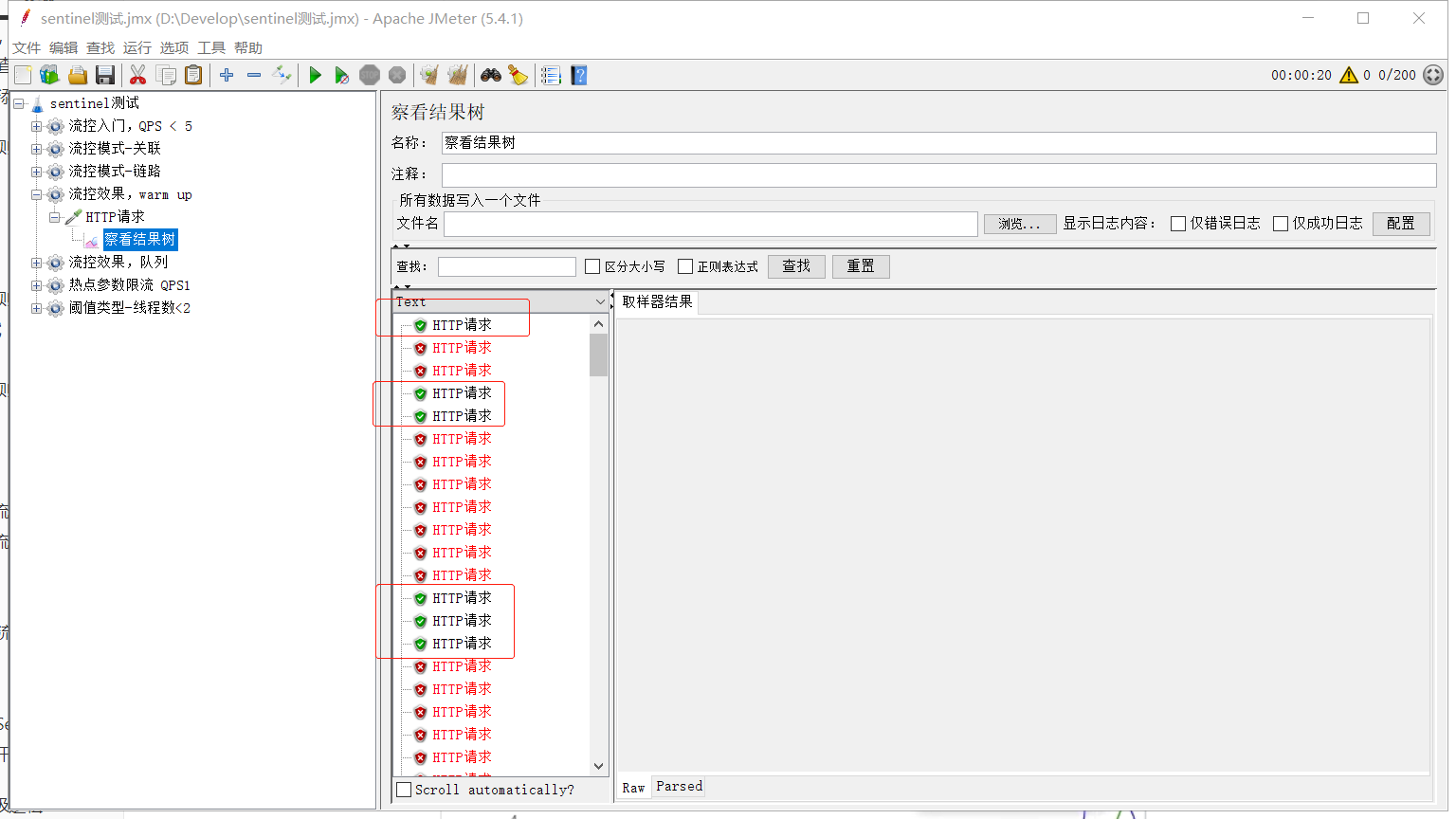
Task: Click the 查找 search button
Action: [x=796, y=266]
